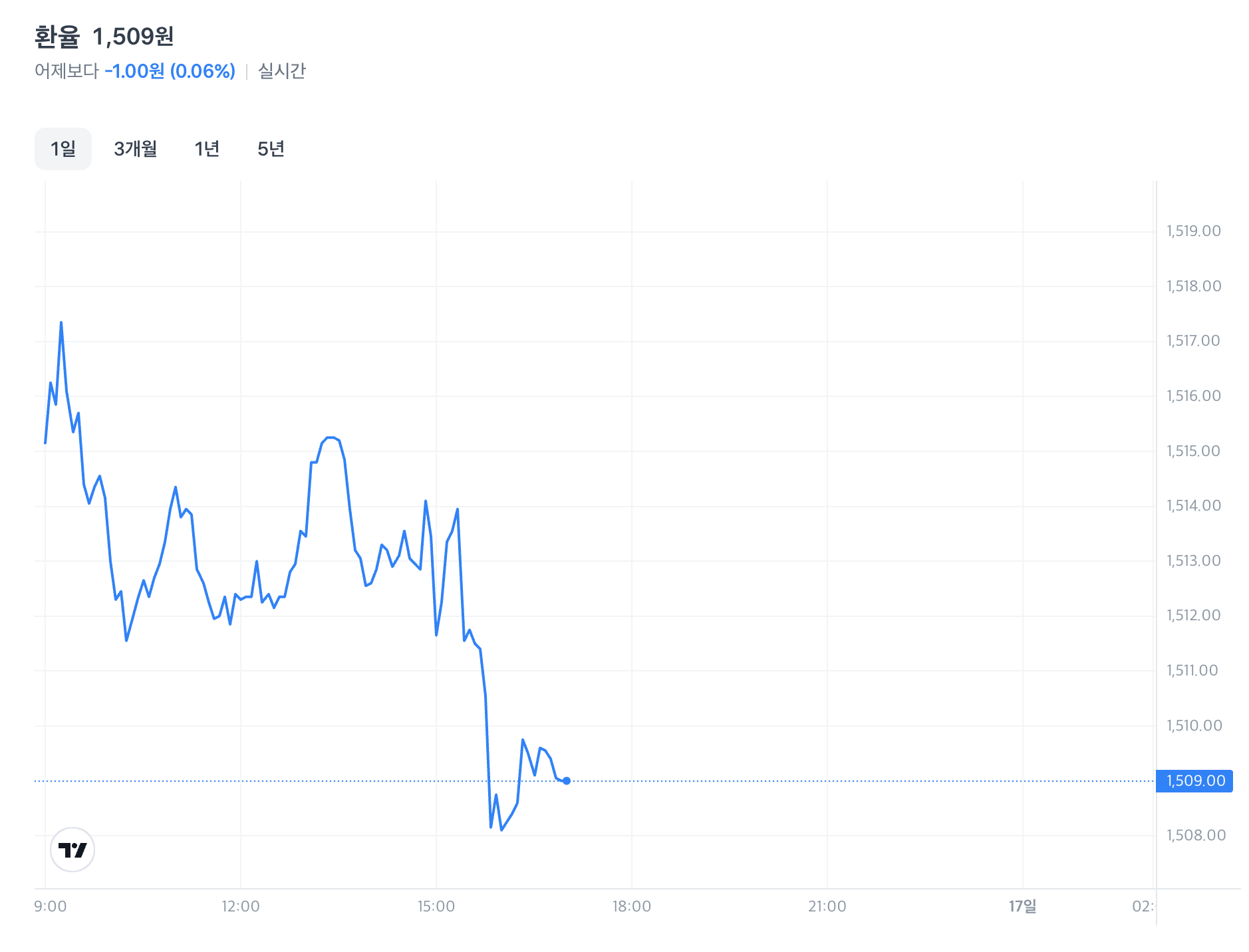Click the 1,514.00 price axis label
This screenshot has width=1249, height=952.
1194,506
